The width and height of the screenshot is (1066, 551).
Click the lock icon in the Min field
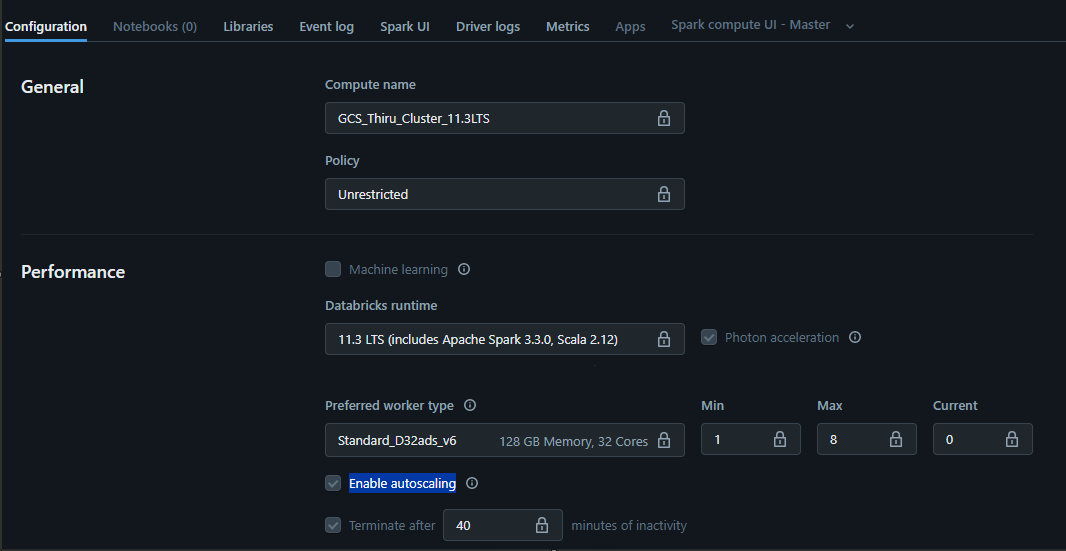(x=780, y=439)
